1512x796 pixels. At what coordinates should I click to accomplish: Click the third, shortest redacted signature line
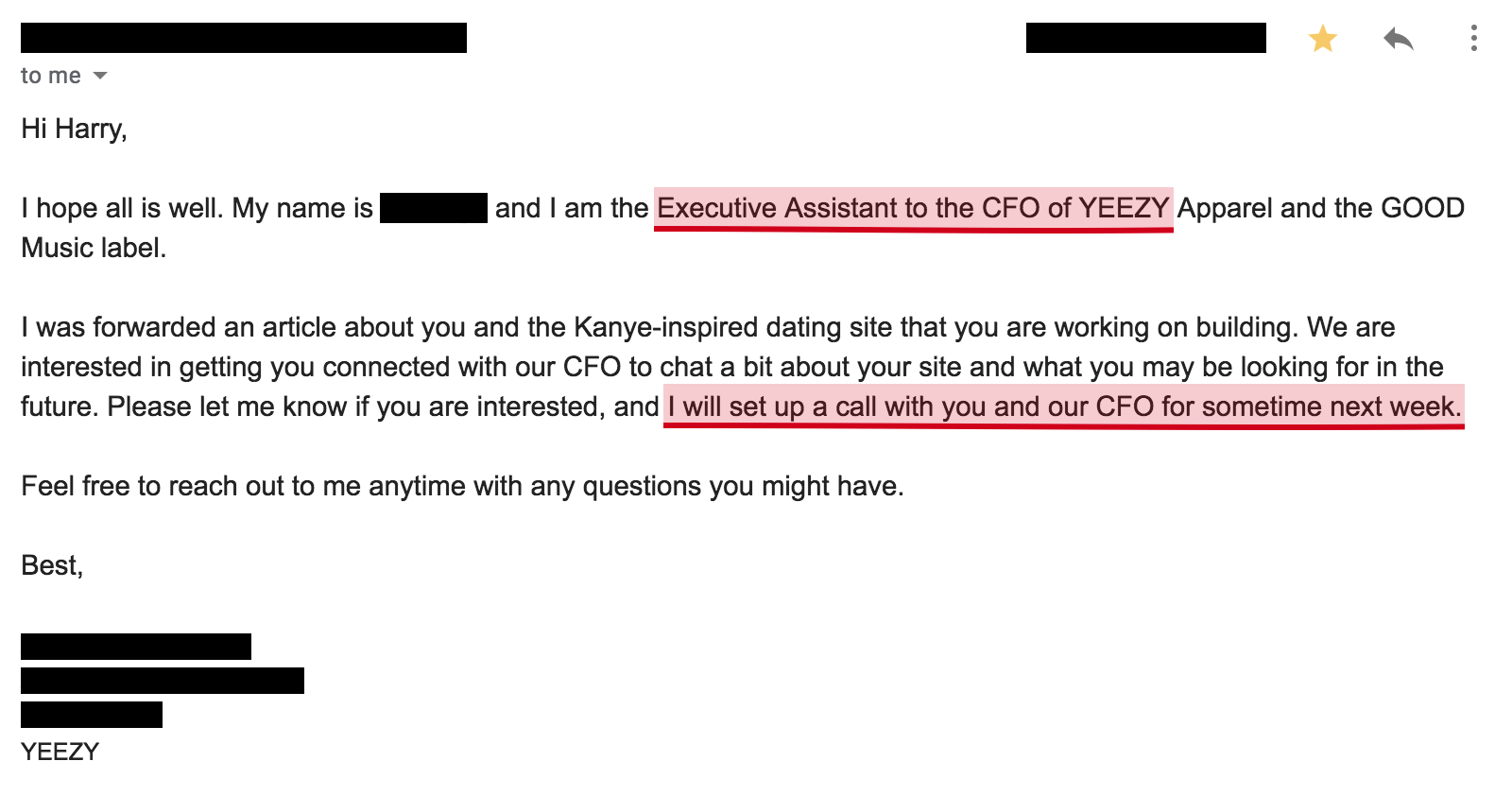coord(92,715)
